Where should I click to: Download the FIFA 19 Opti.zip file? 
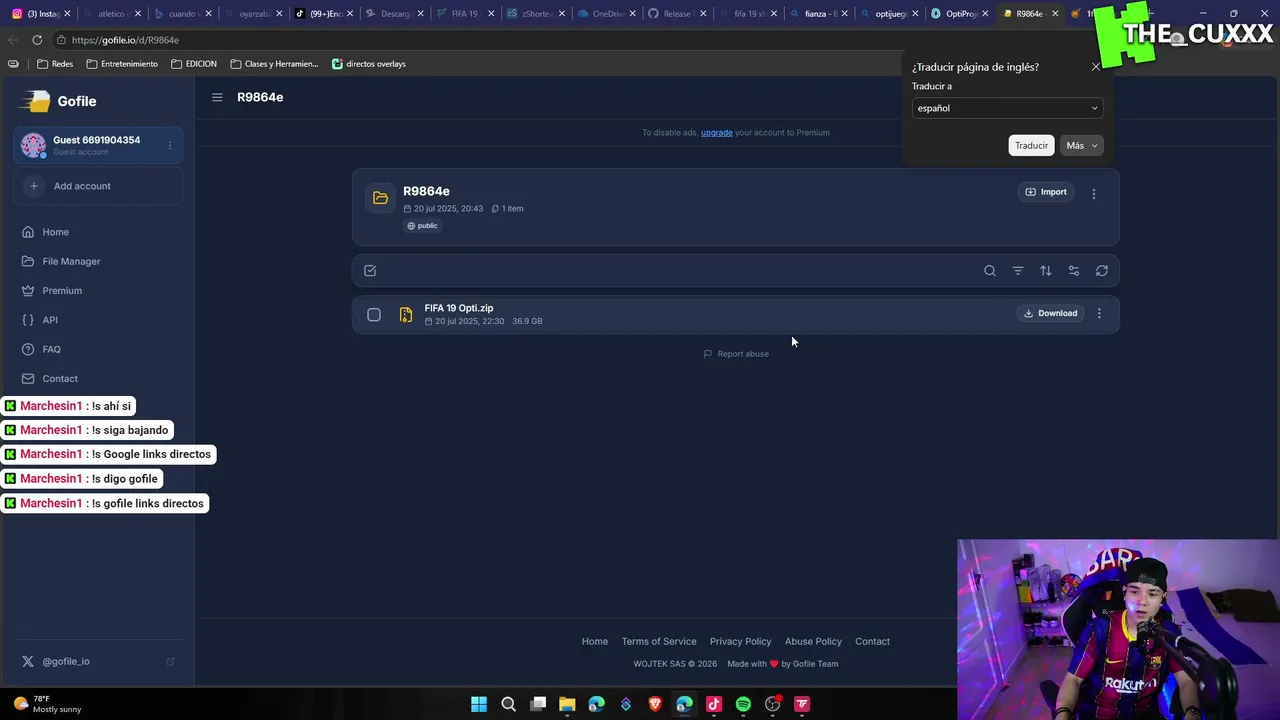pyautogui.click(x=1050, y=313)
